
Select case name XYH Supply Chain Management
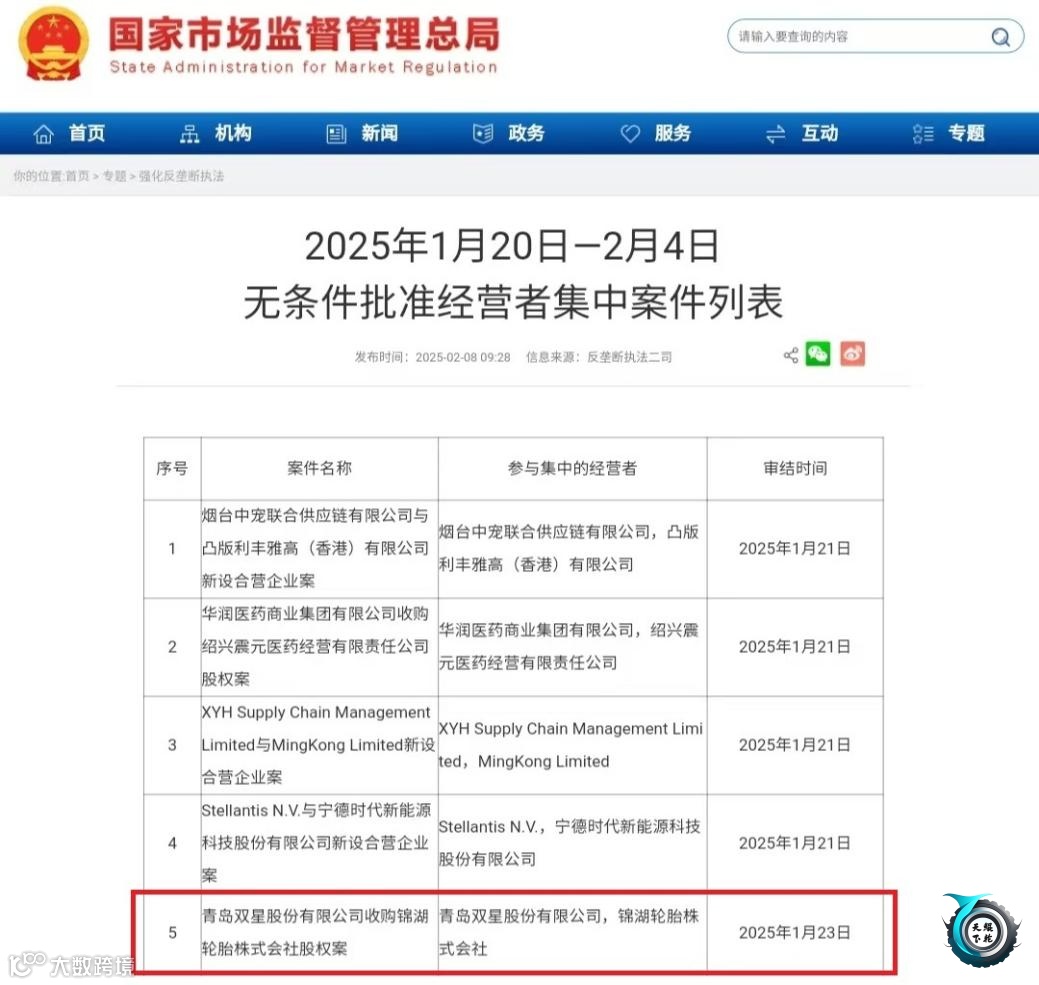click(317, 745)
